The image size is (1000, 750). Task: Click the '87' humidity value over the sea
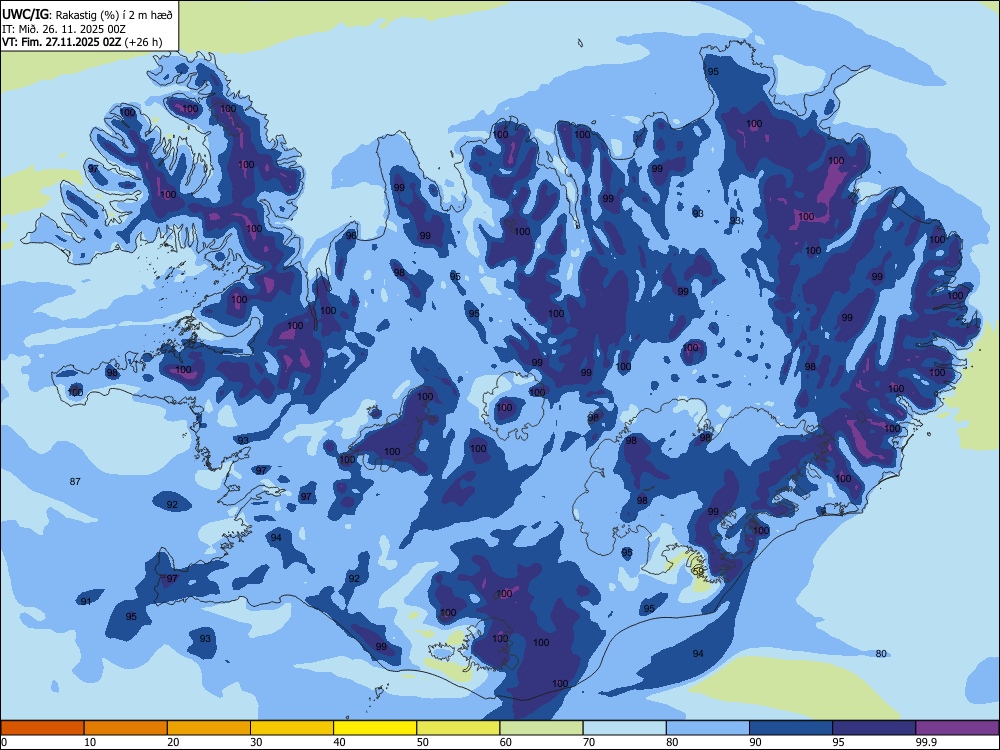click(75, 482)
